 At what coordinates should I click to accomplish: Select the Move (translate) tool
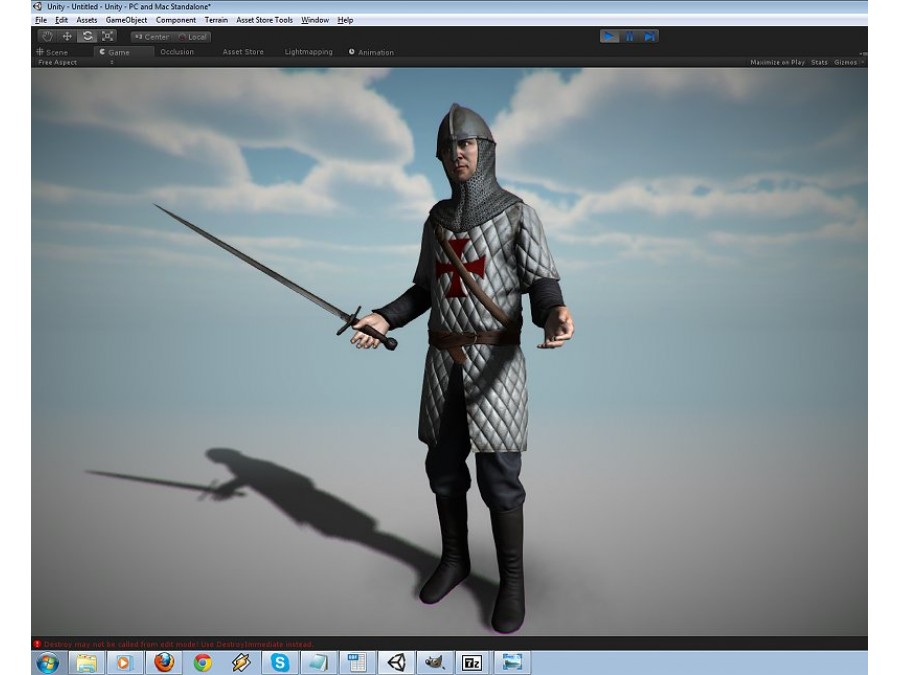(x=67, y=36)
